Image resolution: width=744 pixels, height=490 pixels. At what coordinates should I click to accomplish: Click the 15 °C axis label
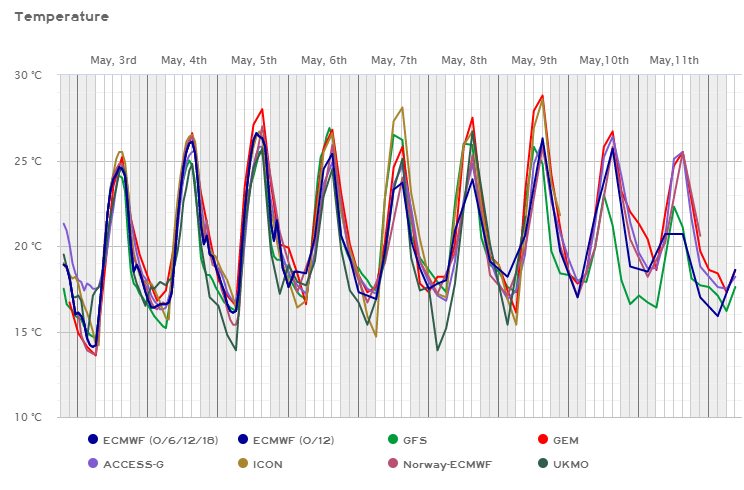click(x=28, y=332)
